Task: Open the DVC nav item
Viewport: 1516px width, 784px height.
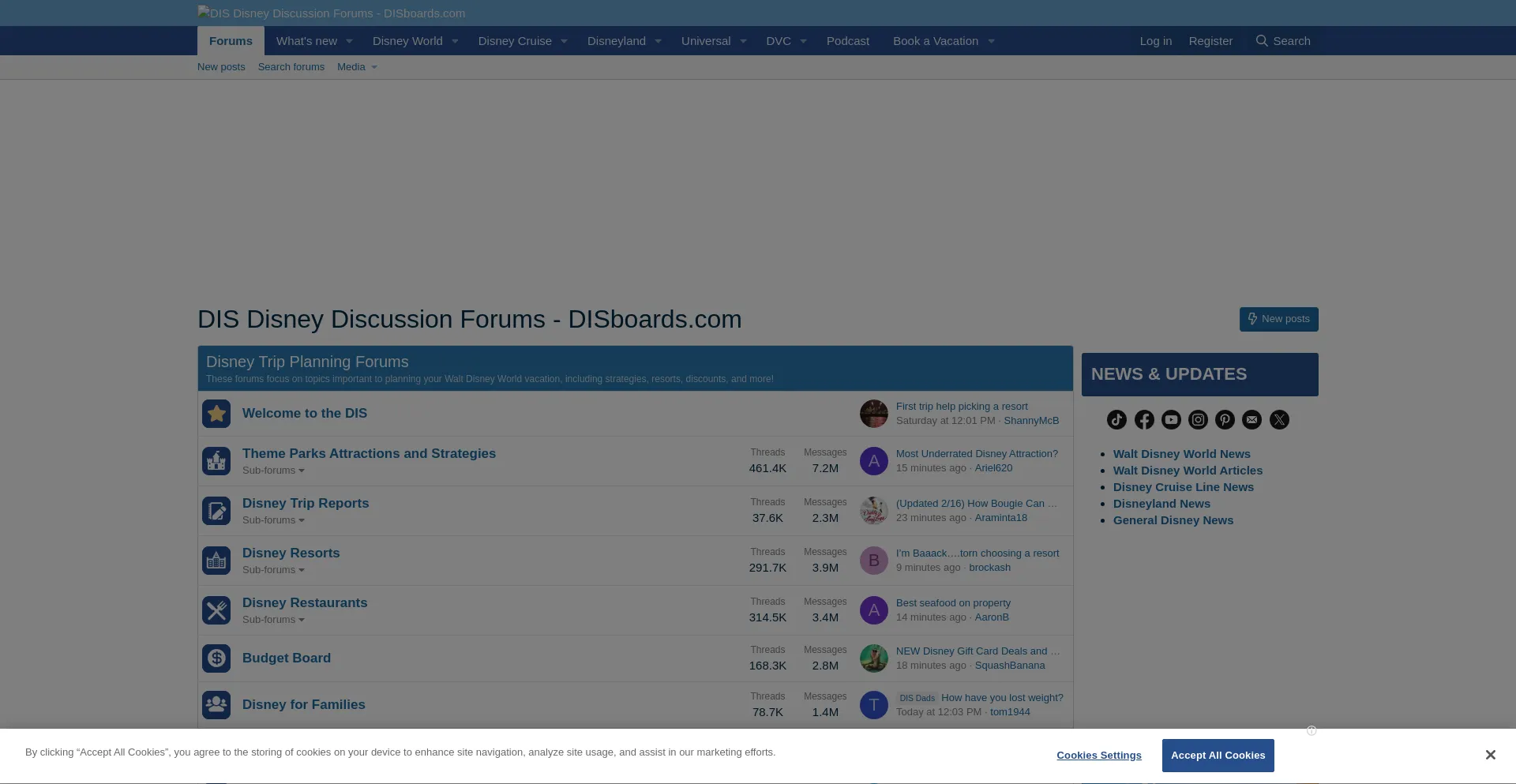Action: [779, 41]
